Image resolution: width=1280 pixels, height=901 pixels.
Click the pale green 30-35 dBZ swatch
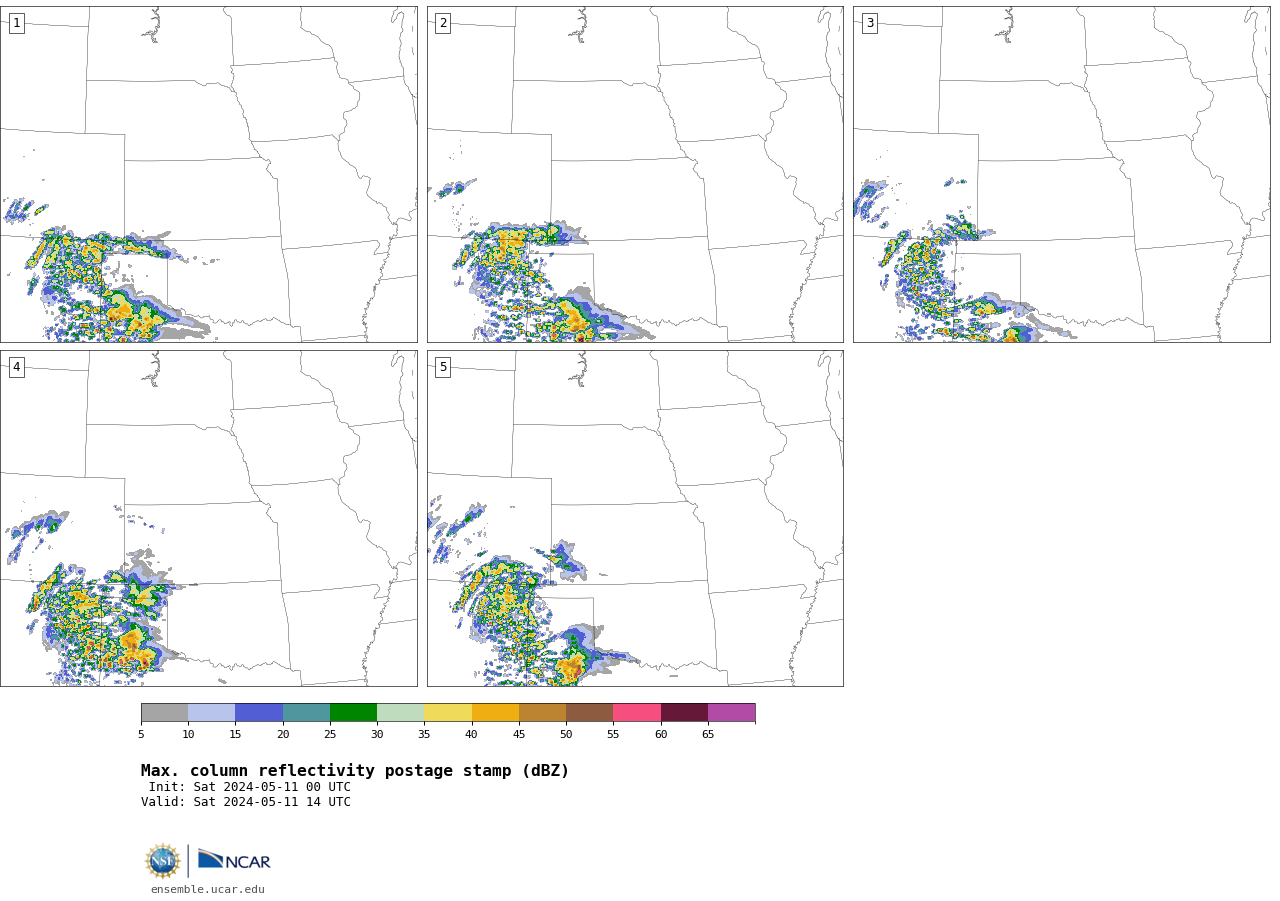click(400, 712)
